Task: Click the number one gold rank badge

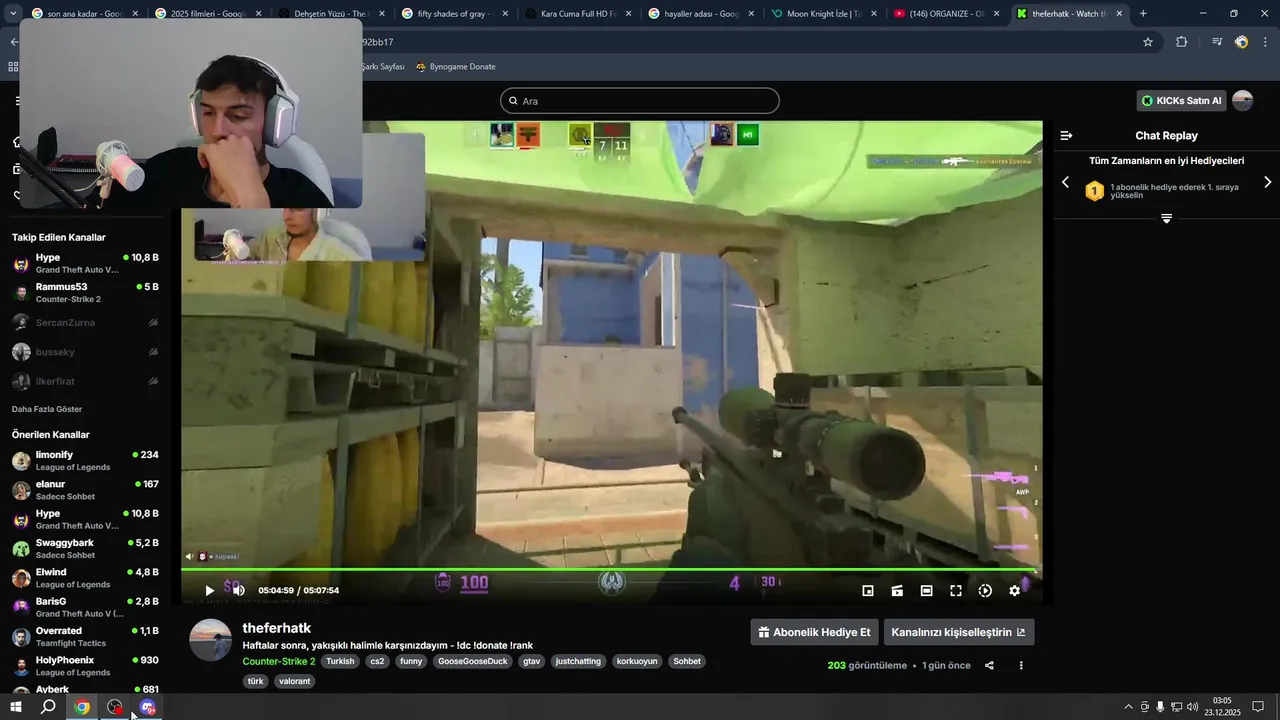Action: [1094, 191]
